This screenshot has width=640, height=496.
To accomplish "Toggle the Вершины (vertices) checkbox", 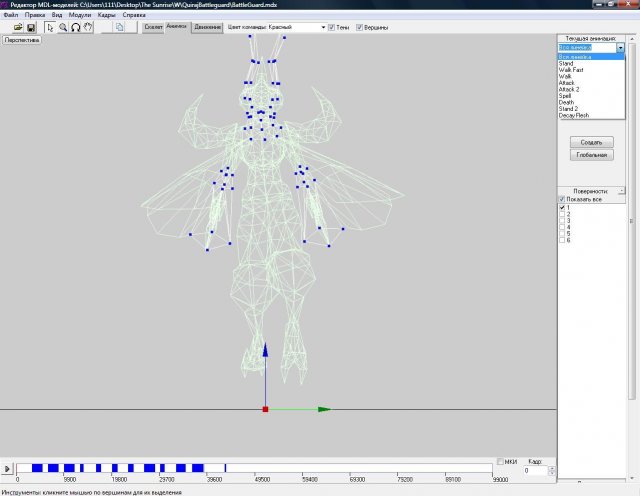I will click(359, 27).
